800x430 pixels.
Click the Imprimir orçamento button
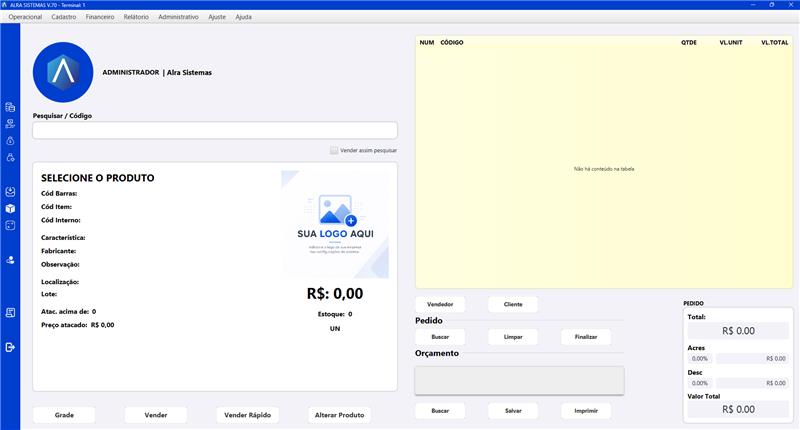tap(586, 411)
